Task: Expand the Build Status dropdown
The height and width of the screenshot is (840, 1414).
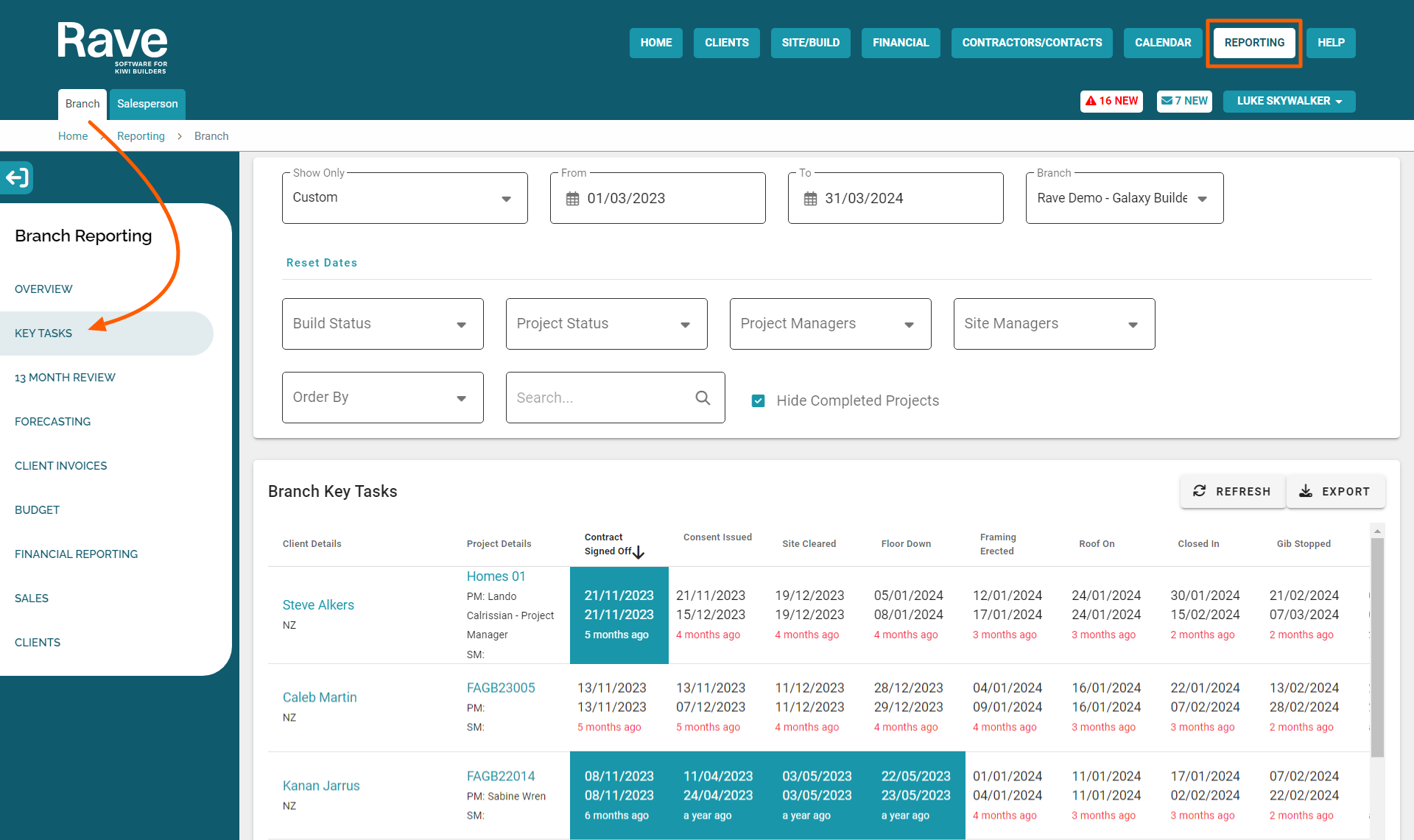Action: [x=382, y=324]
